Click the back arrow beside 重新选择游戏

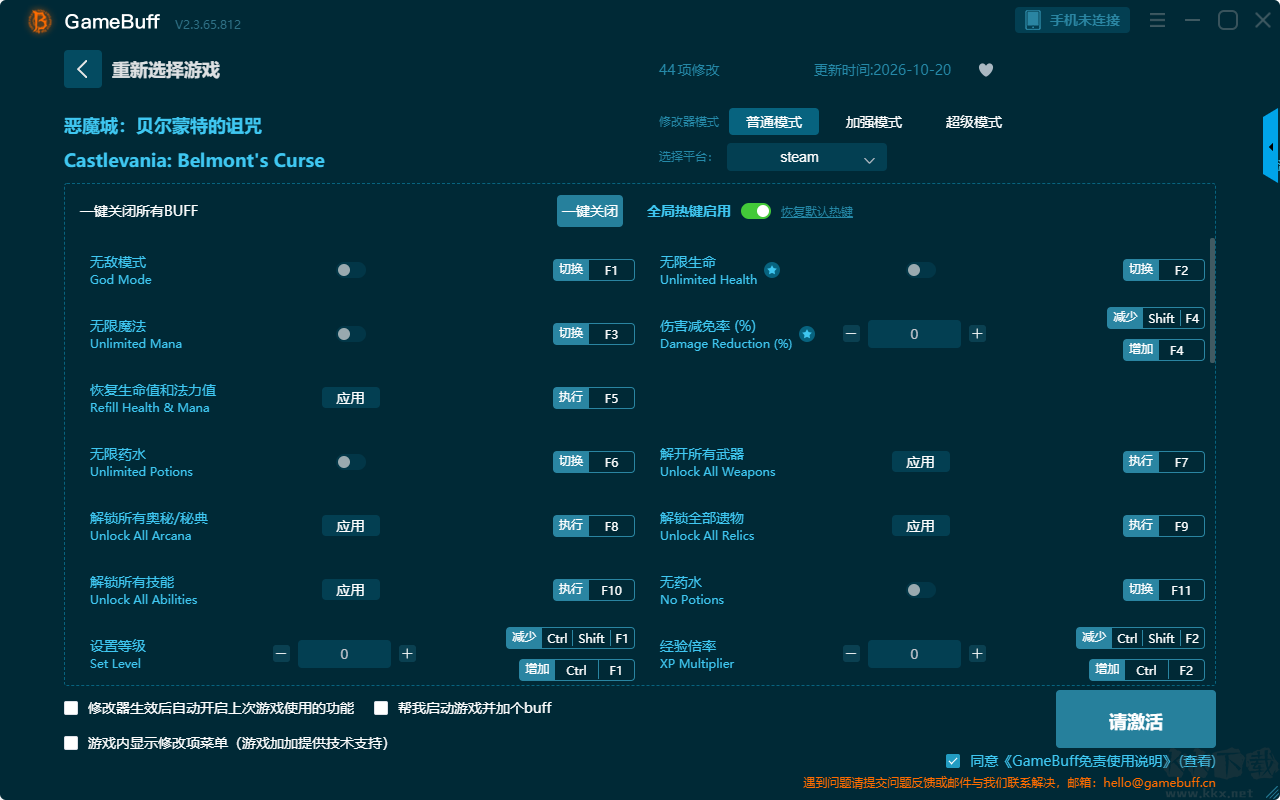point(83,69)
